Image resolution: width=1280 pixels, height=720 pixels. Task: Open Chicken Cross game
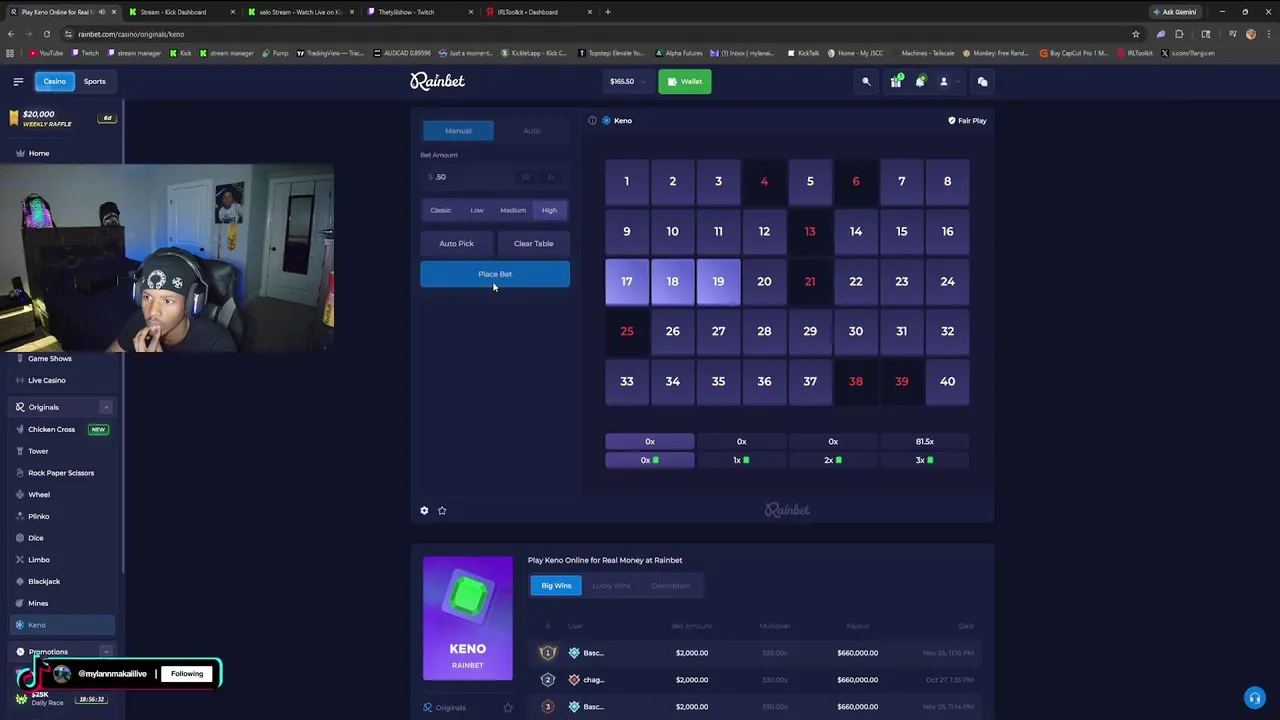(x=62, y=429)
